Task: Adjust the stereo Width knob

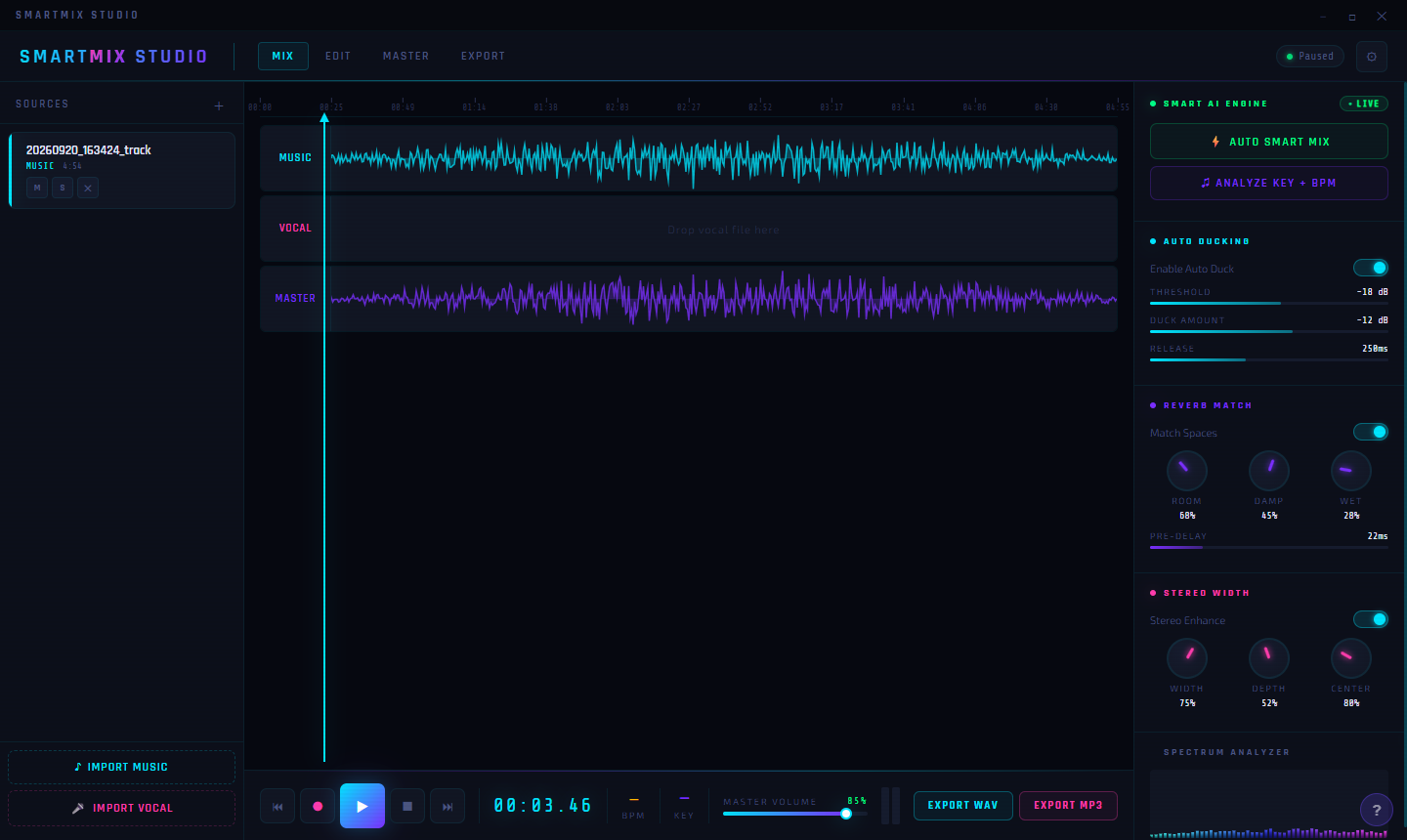Action: 1187,658
